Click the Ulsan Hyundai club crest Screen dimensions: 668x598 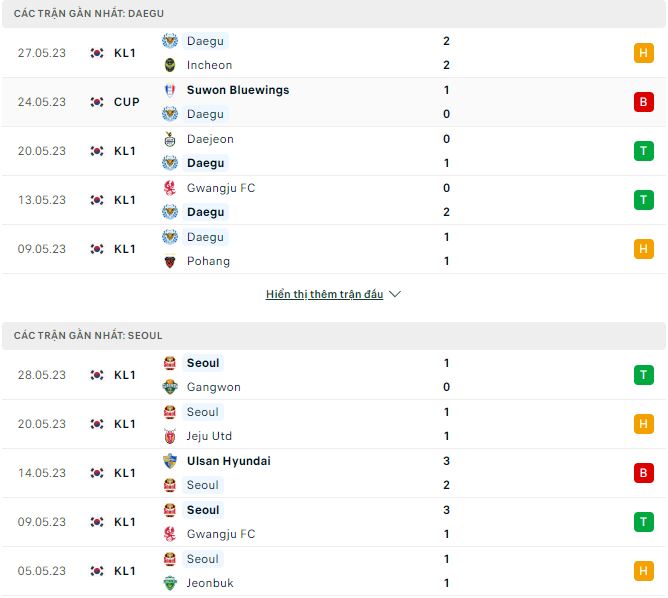click(170, 461)
